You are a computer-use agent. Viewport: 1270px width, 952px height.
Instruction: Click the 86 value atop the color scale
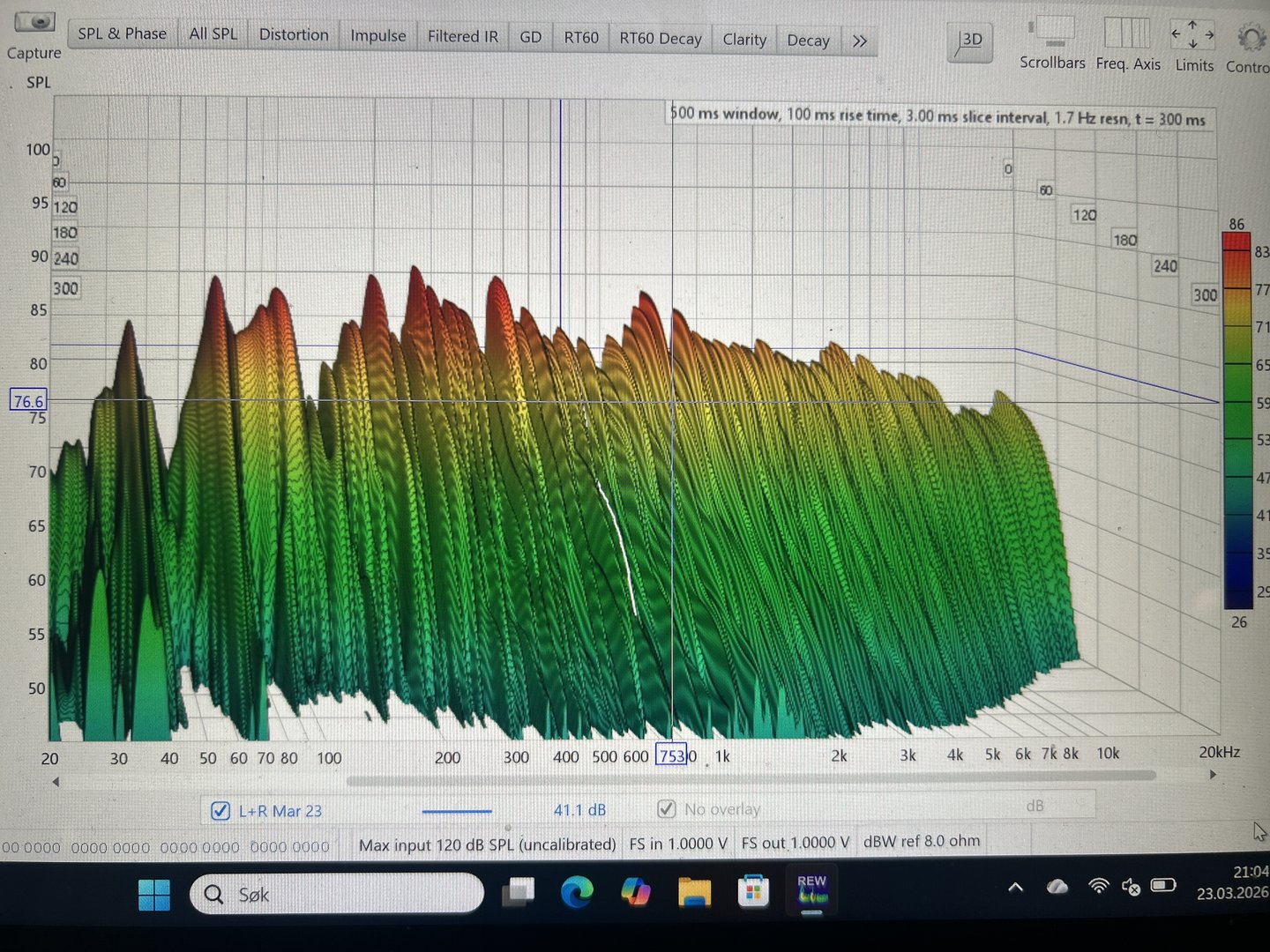[1236, 224]
